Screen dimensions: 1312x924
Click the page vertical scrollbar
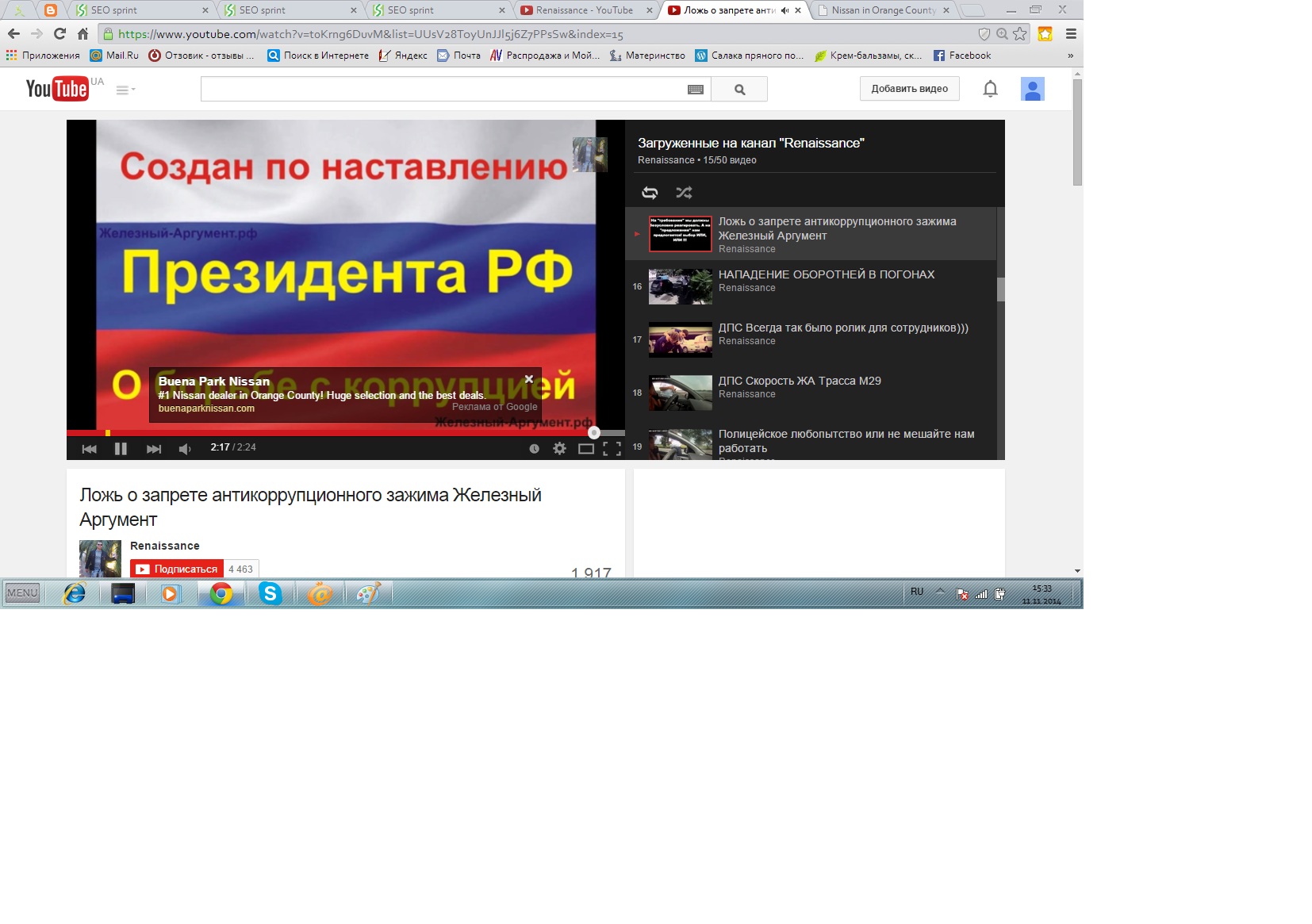pyautogui.click(x=1077, y=131)
